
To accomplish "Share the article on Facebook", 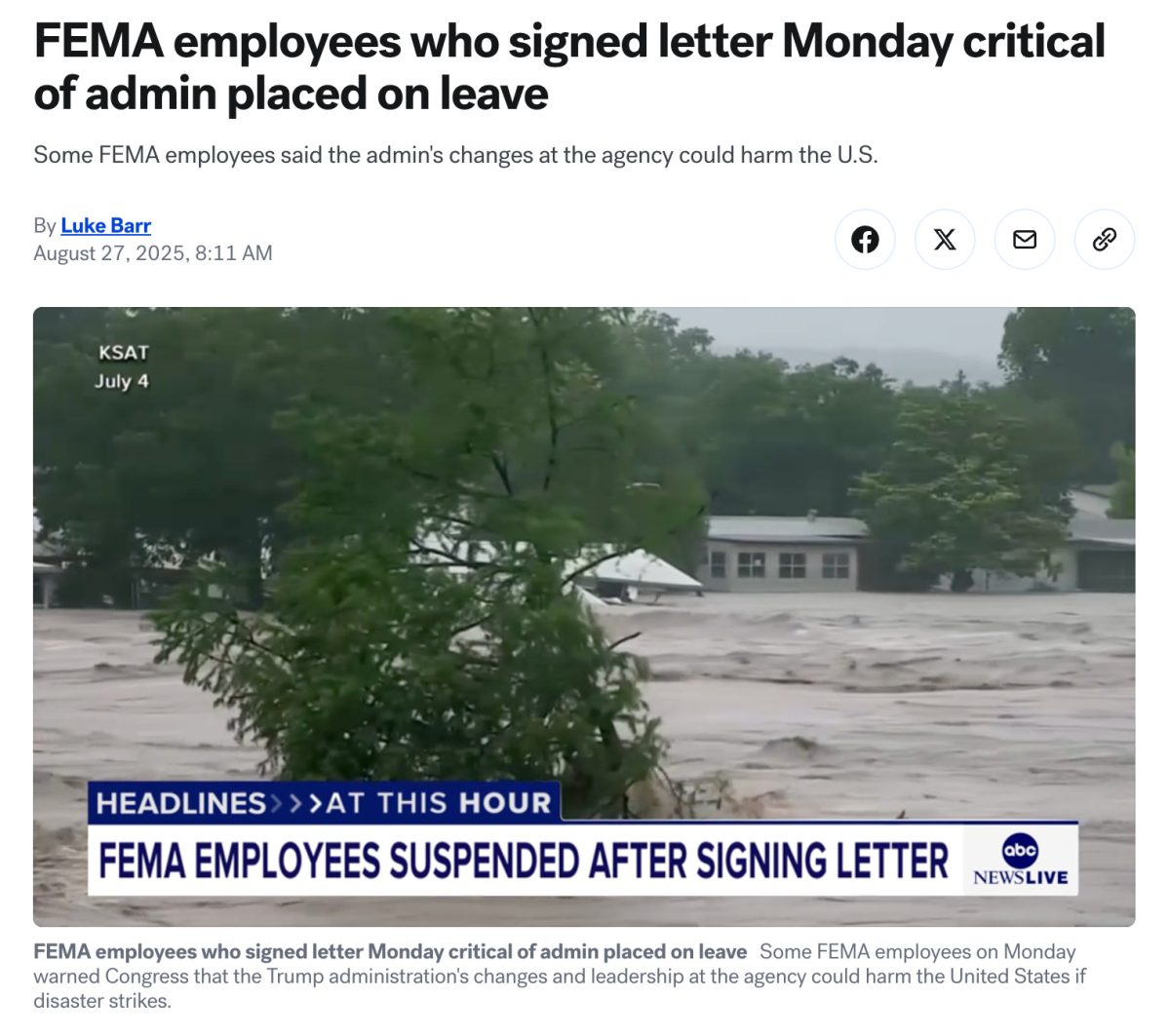I will [865, 239].
